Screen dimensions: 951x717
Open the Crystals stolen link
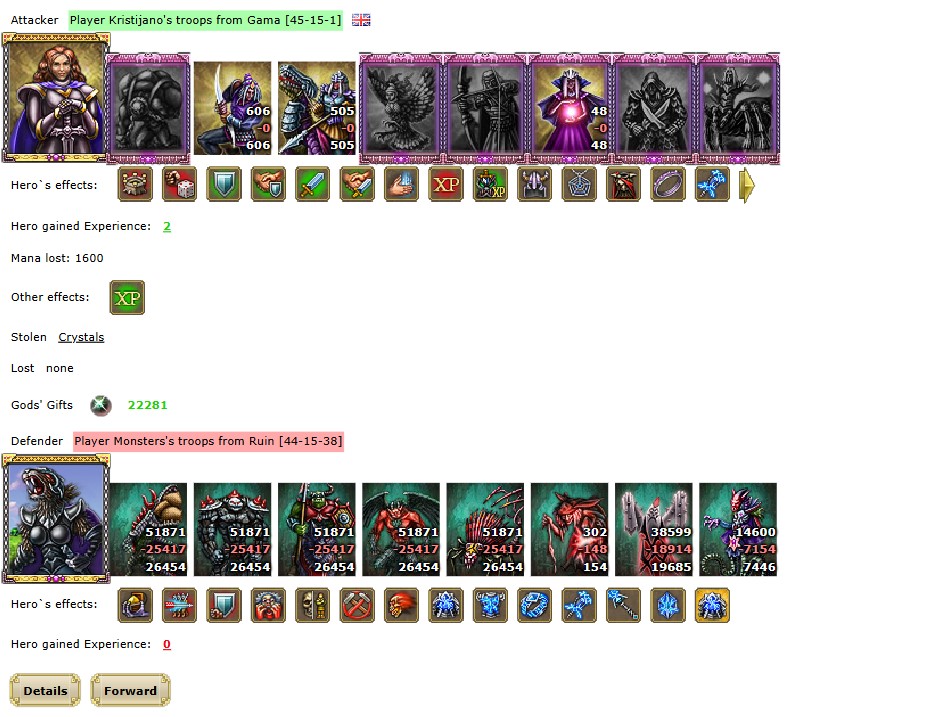pos(81,337)
